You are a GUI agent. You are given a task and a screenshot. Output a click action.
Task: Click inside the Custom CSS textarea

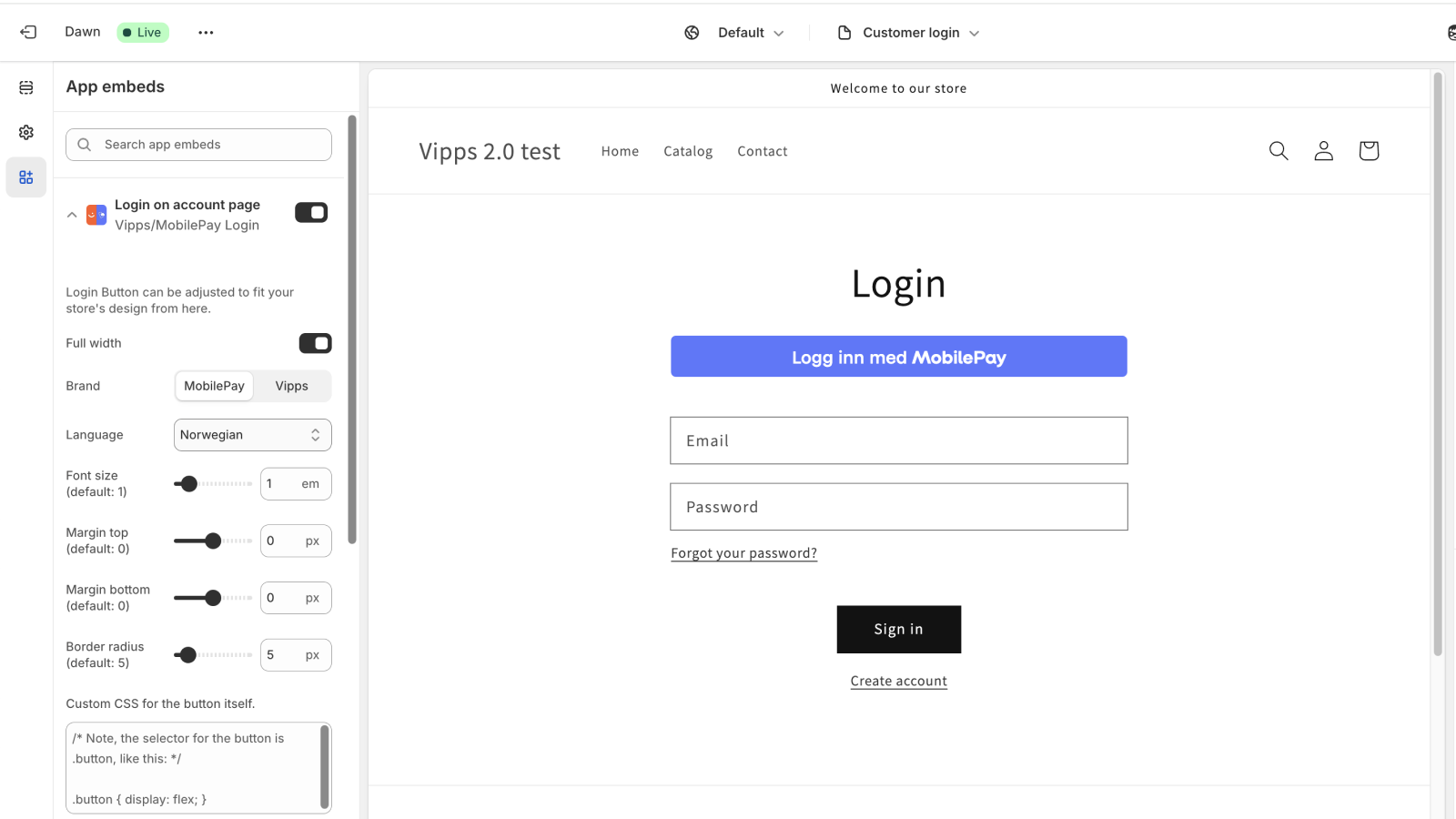pos(198,768)
